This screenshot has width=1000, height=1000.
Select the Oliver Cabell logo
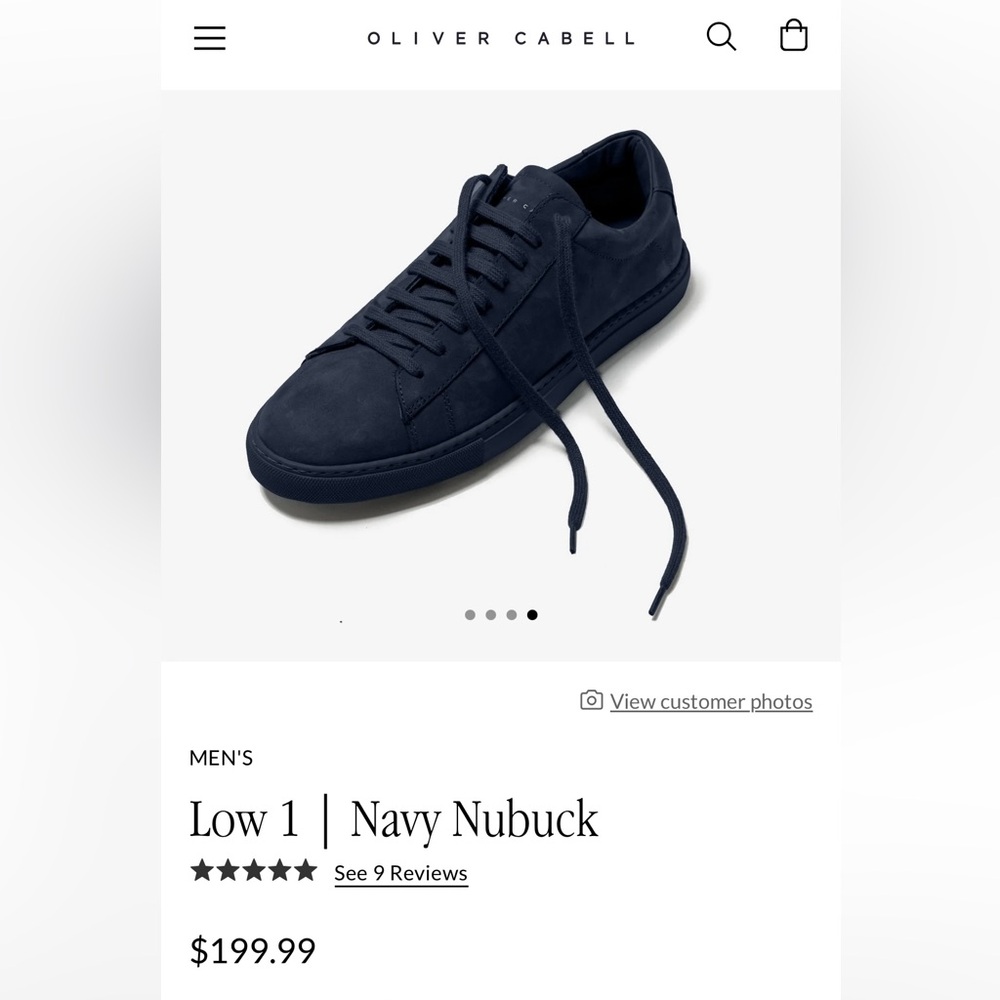pyautogui.click(x=500, y=39)
